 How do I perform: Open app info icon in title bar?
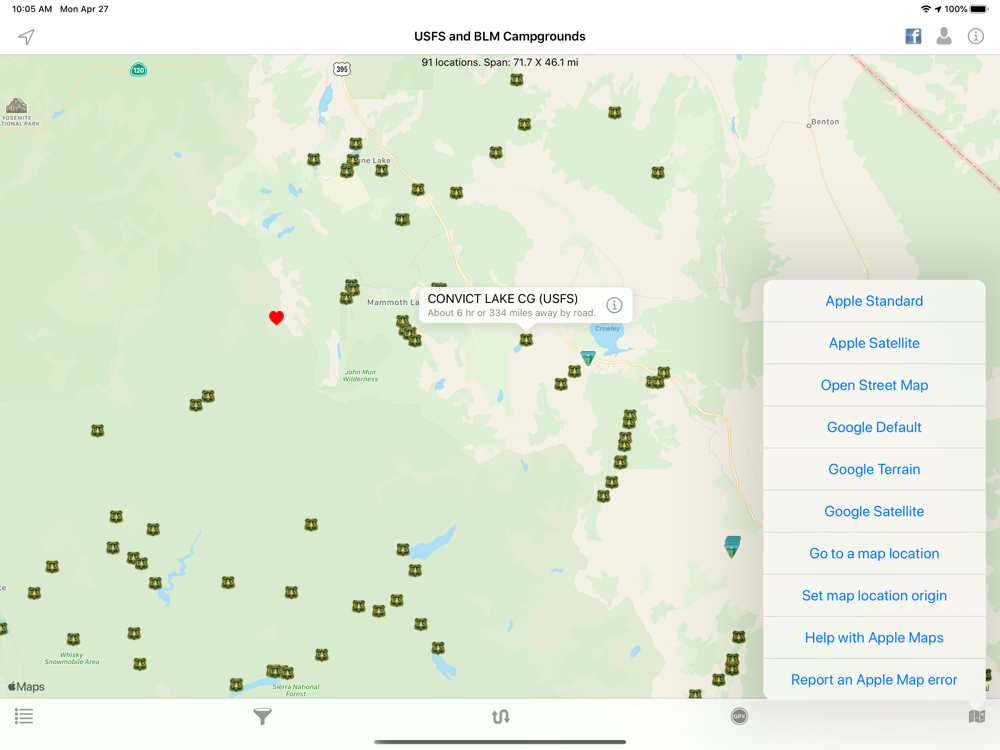click(975, 36)
